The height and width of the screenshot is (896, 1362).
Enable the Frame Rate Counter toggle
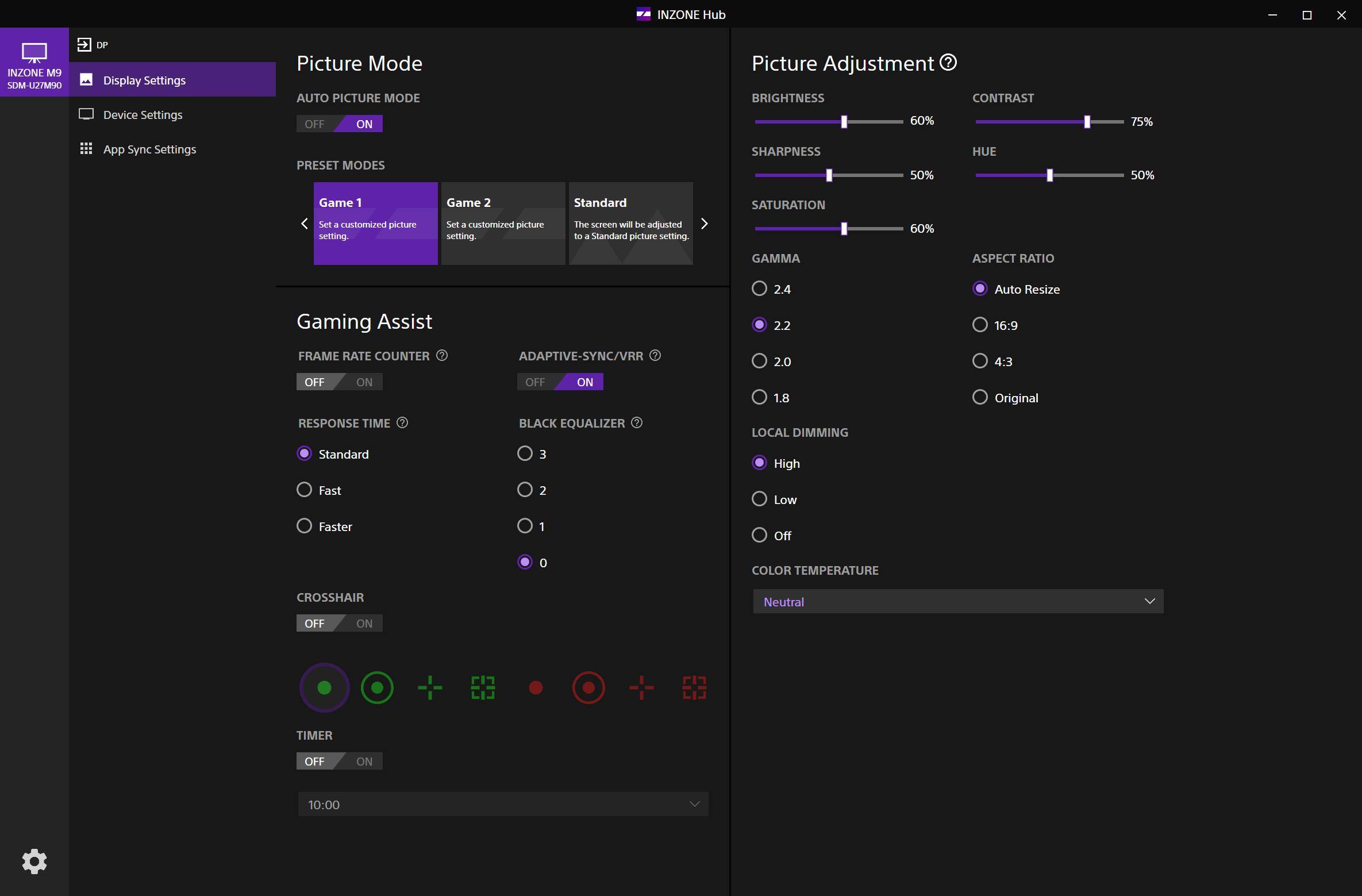pyautogui.click(x=364, y=382)
